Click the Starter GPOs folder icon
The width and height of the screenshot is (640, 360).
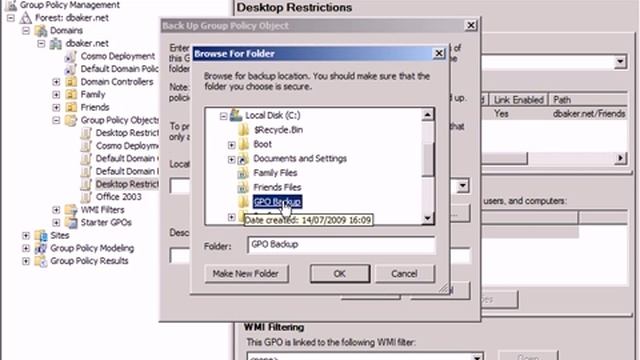pos(71,222)
